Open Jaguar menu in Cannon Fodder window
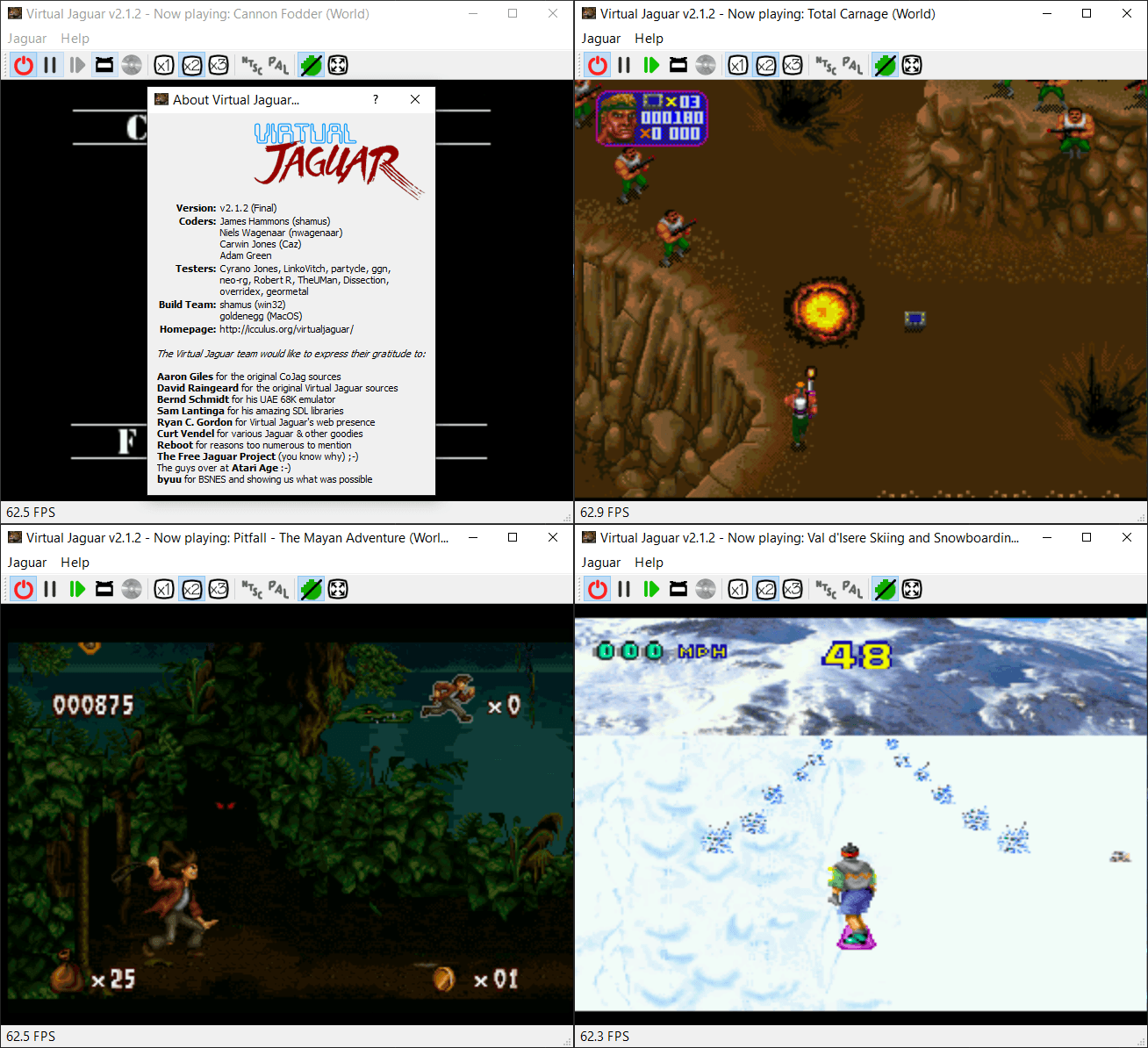Viewport: 1148px width, 1048px height. [27, 39]
